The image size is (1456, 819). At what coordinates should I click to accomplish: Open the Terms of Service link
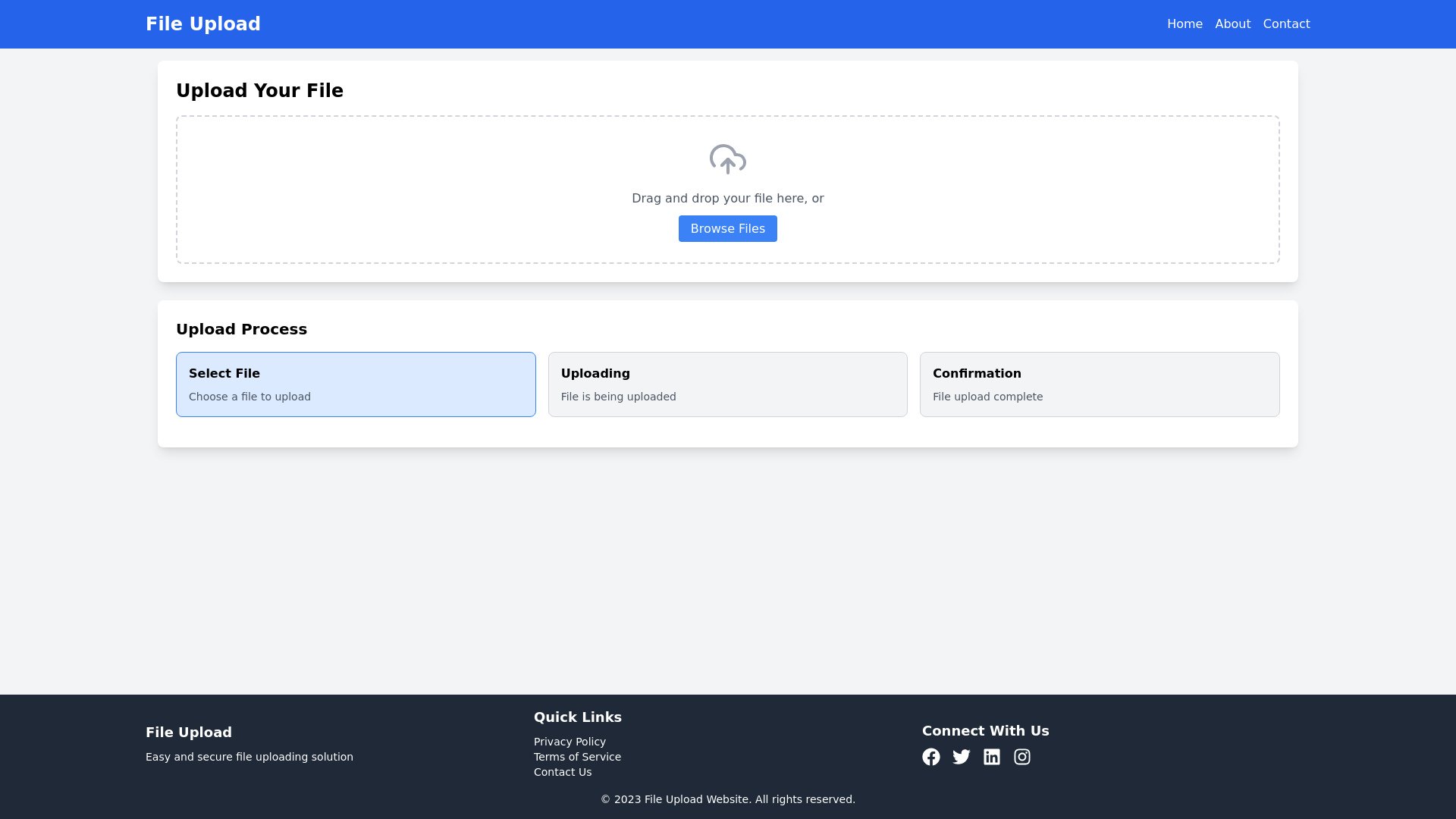[577, 757]
